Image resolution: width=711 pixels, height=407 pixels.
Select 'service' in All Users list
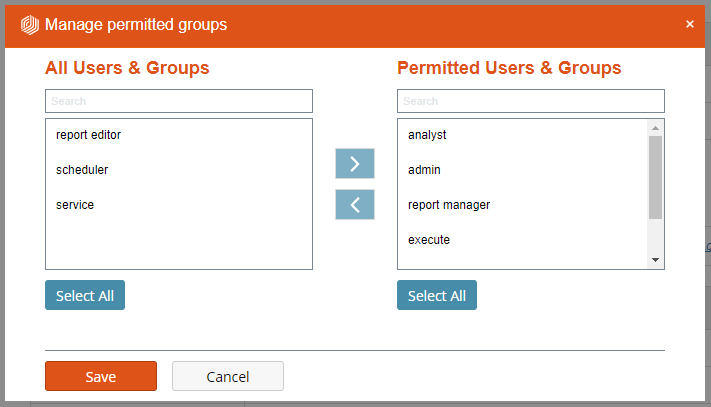coord(75,205)
